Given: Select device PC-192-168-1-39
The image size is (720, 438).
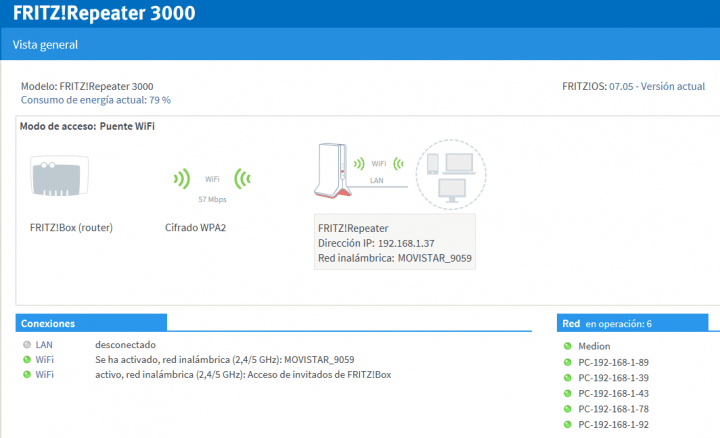Looking at the screenshot, I should click(613, 378).
